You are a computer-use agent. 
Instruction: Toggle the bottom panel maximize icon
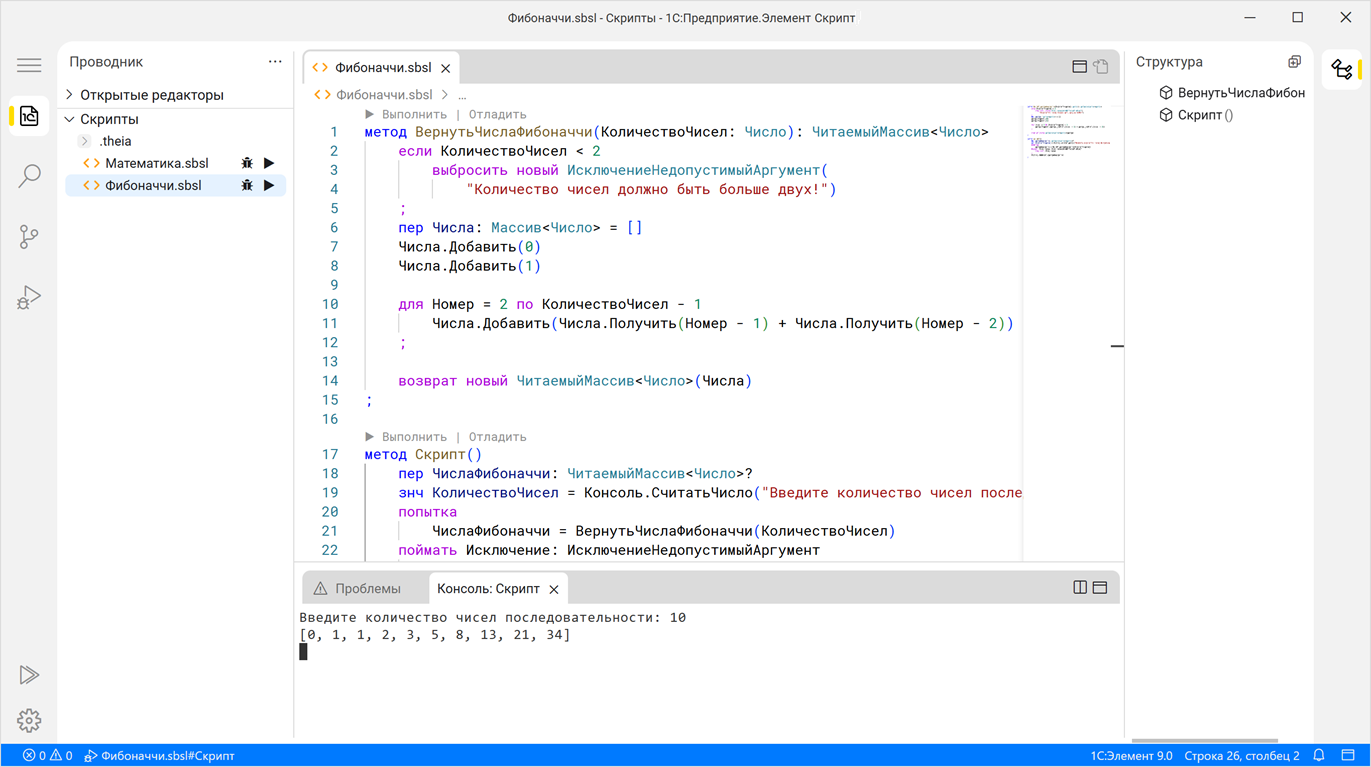(x=1100, y=588)
